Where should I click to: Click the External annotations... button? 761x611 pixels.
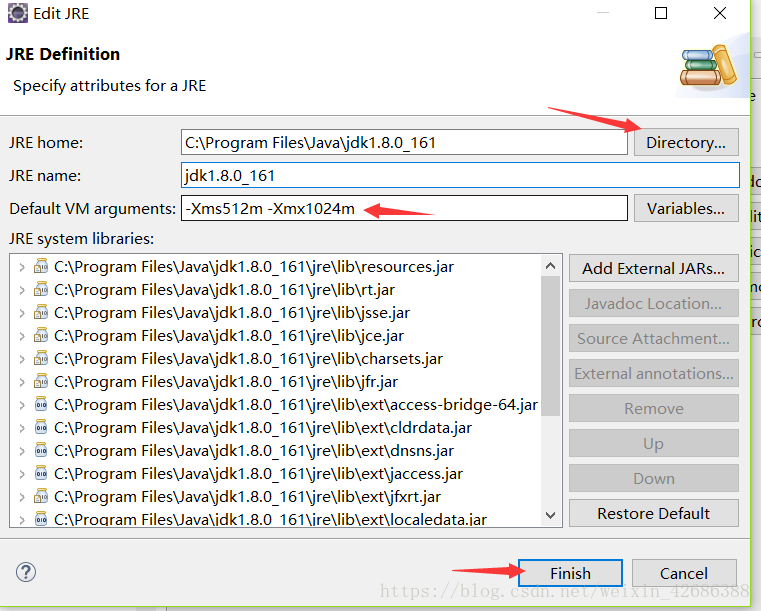click(x=654, y=373)
